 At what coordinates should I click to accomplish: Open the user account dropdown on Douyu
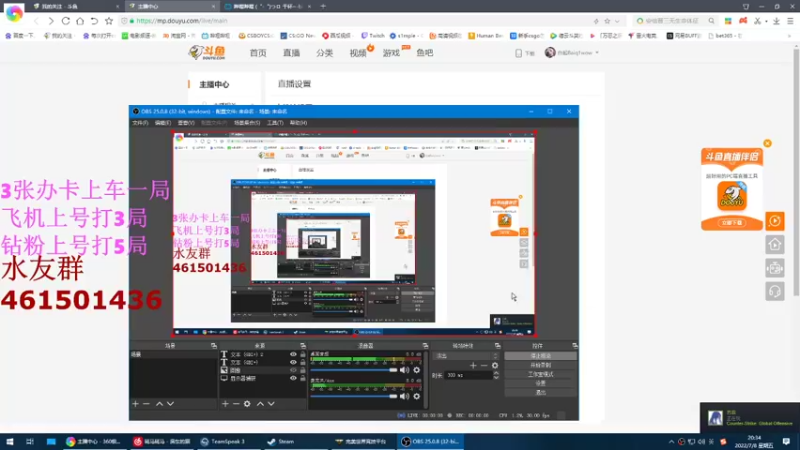572,53
